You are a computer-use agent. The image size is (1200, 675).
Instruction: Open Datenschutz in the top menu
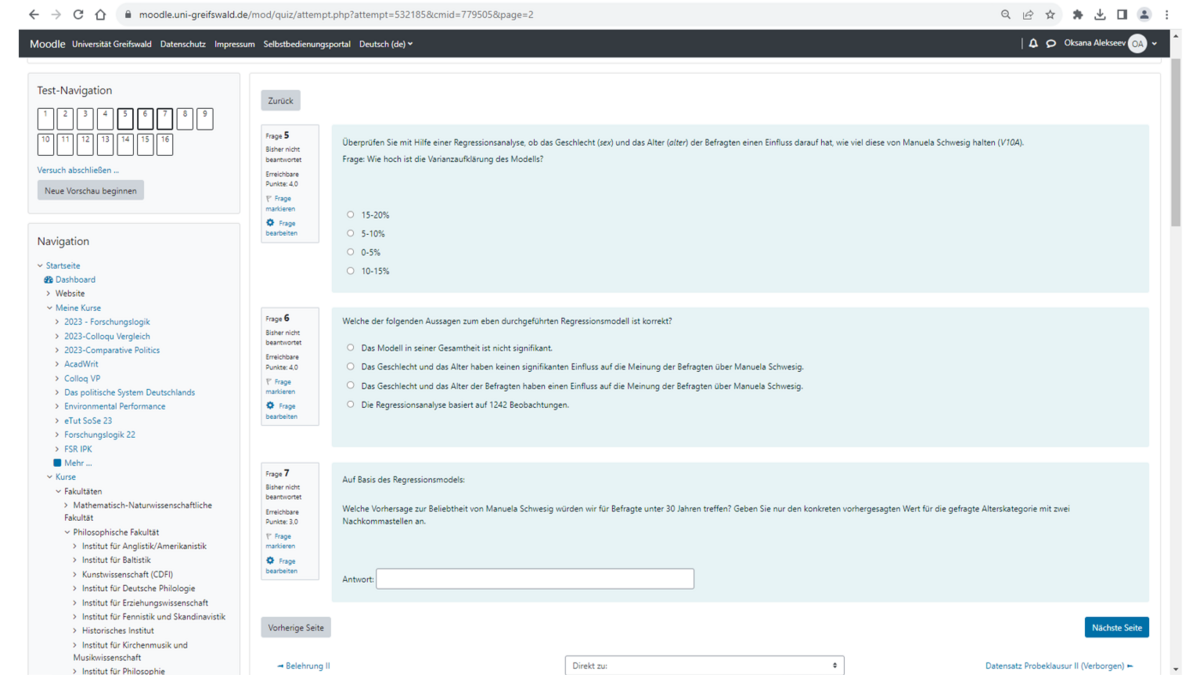(x=183, y=44)
